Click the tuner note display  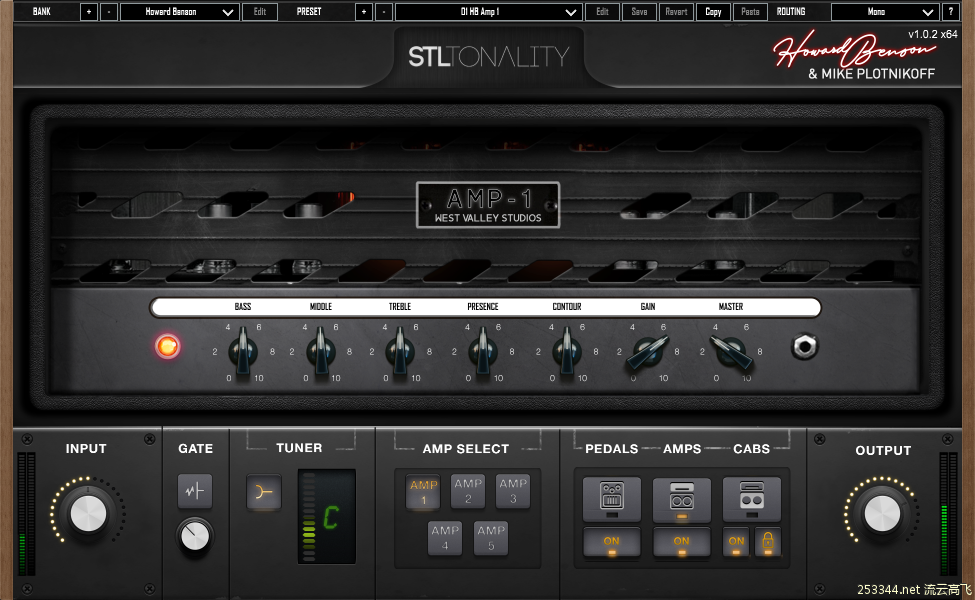coord(327,517)
